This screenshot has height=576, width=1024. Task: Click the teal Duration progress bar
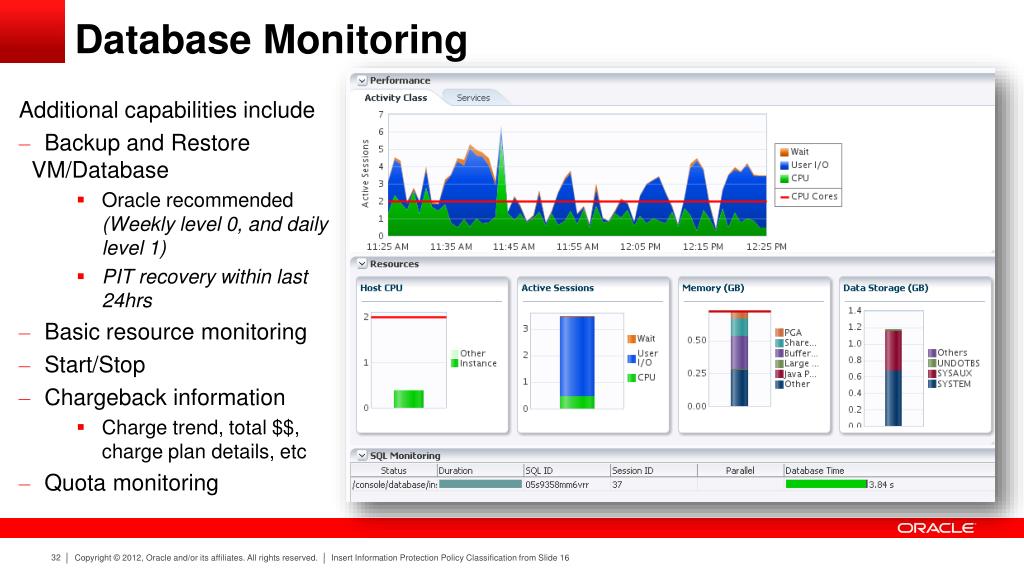coord(480,485)
